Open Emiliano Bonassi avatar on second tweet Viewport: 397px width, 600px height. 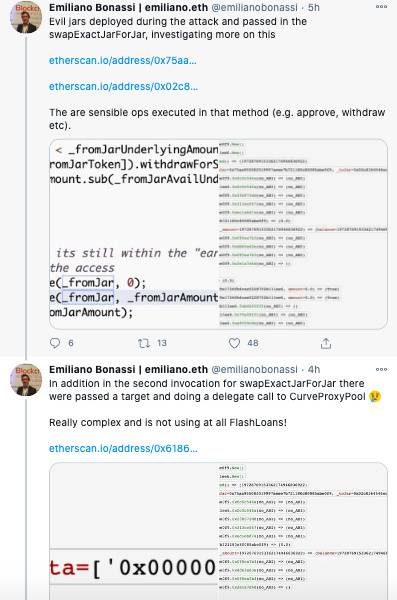[x=26, y=380]
